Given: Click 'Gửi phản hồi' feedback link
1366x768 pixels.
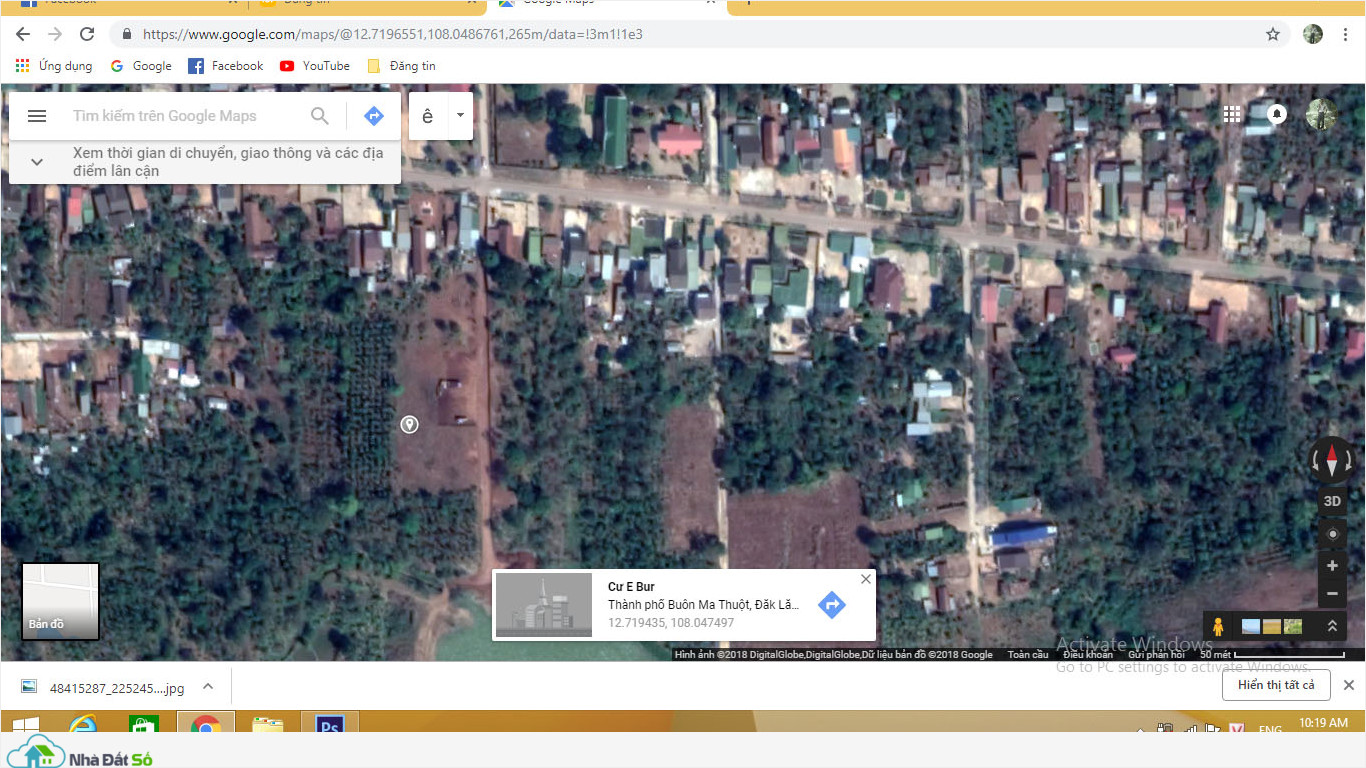Looking at the screenshot, I should click(1156, 655).
